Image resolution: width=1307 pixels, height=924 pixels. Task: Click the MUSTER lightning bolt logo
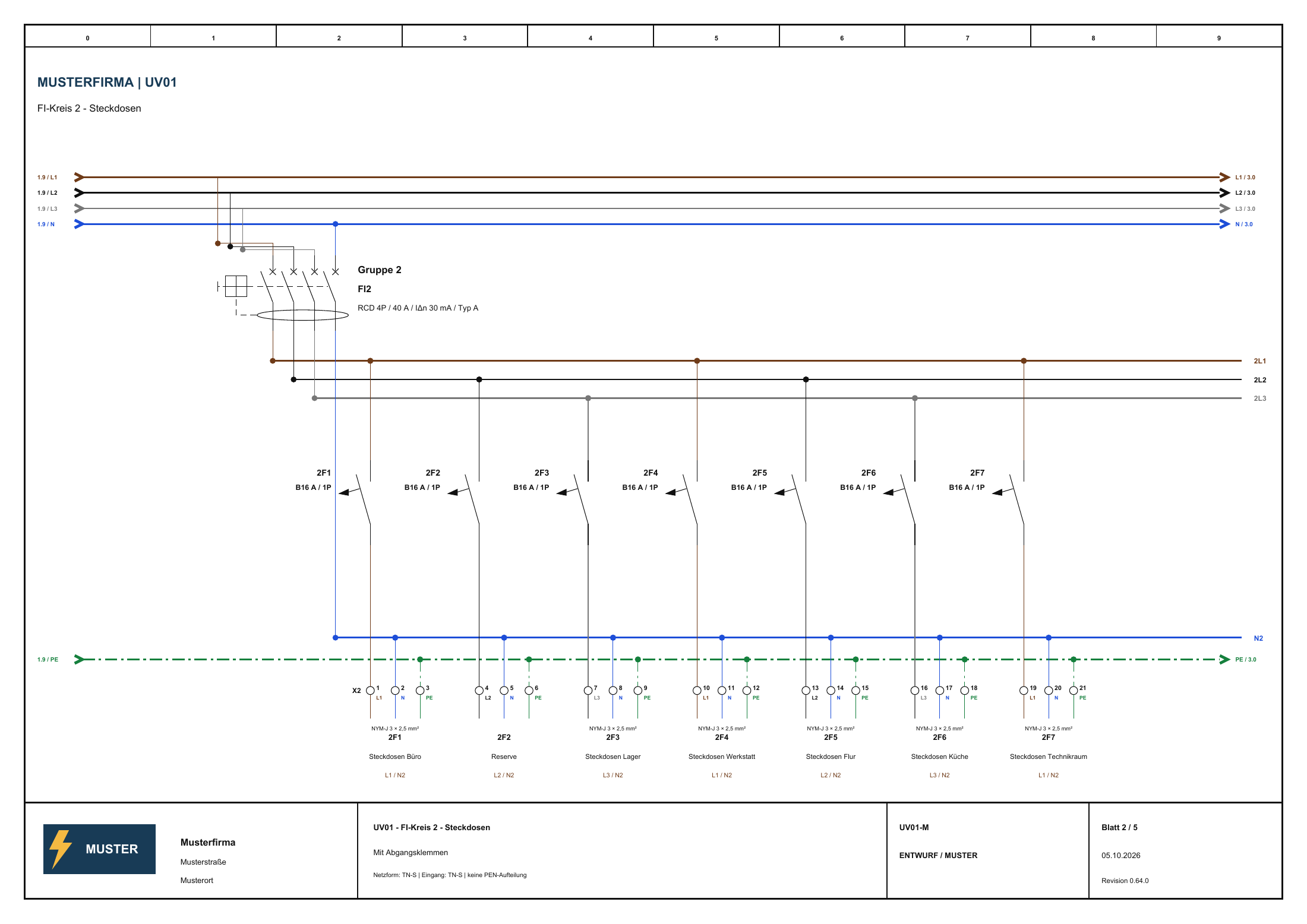[x=99, y=849]
